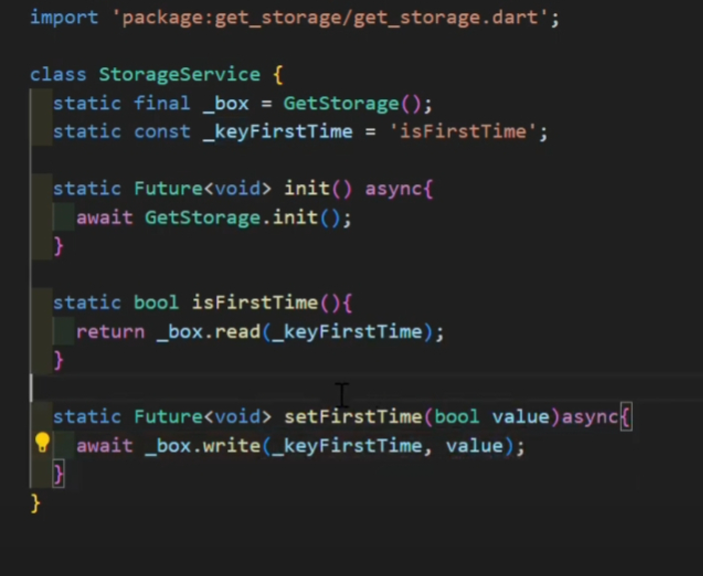Click the bool return type of isFirstTime
Image resolution: width=703 pixels, height=576 pixels.
tap(156, 303)
